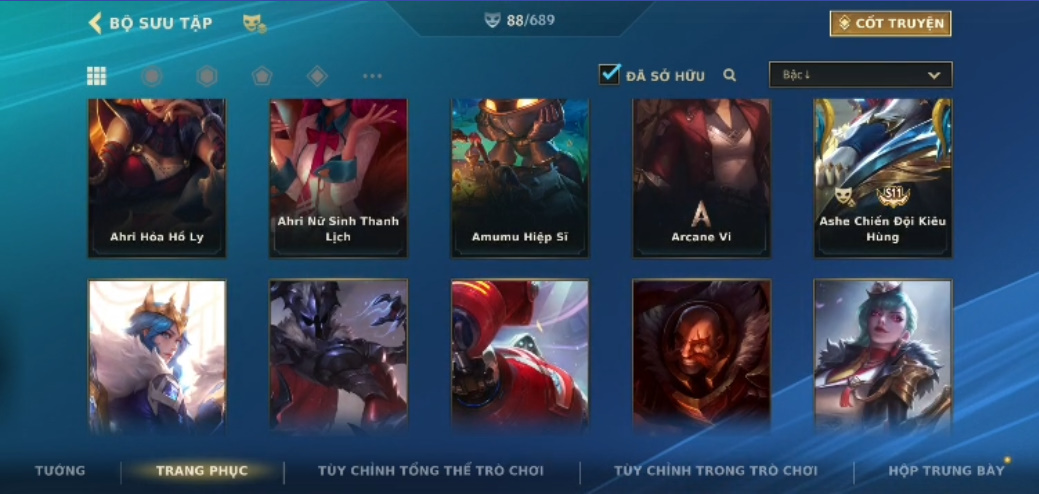This screenshot has height=494, width=1039.
Task: Uncheck the Đã Sở Hữu checkbox
Action: coord(609,74)
